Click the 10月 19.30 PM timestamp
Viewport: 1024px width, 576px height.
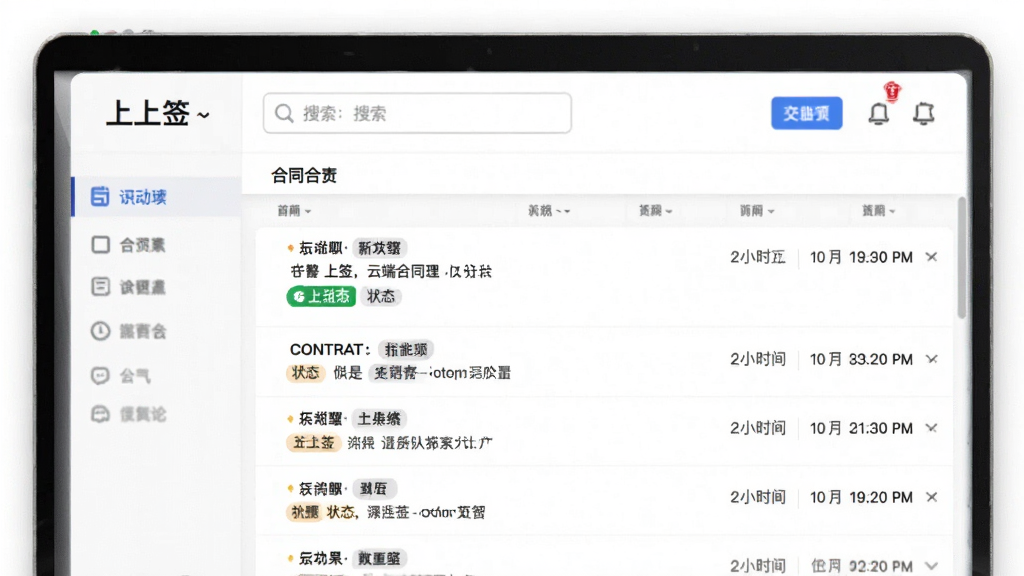coord(861,257)
